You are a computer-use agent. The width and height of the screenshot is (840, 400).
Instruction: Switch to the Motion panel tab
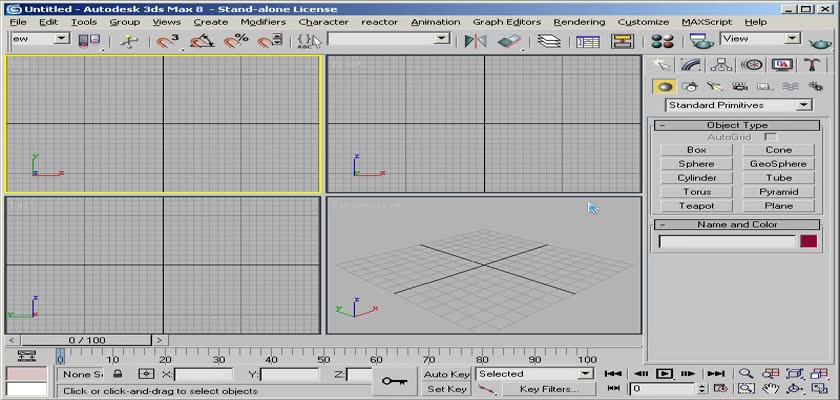(752, 65)
